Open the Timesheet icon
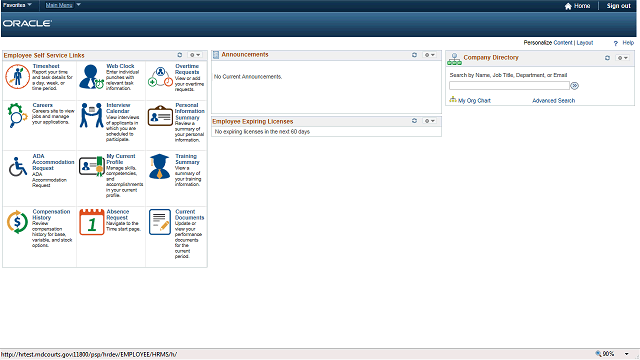This screenshot has height=360, width=640. click(x=18, y=76)
